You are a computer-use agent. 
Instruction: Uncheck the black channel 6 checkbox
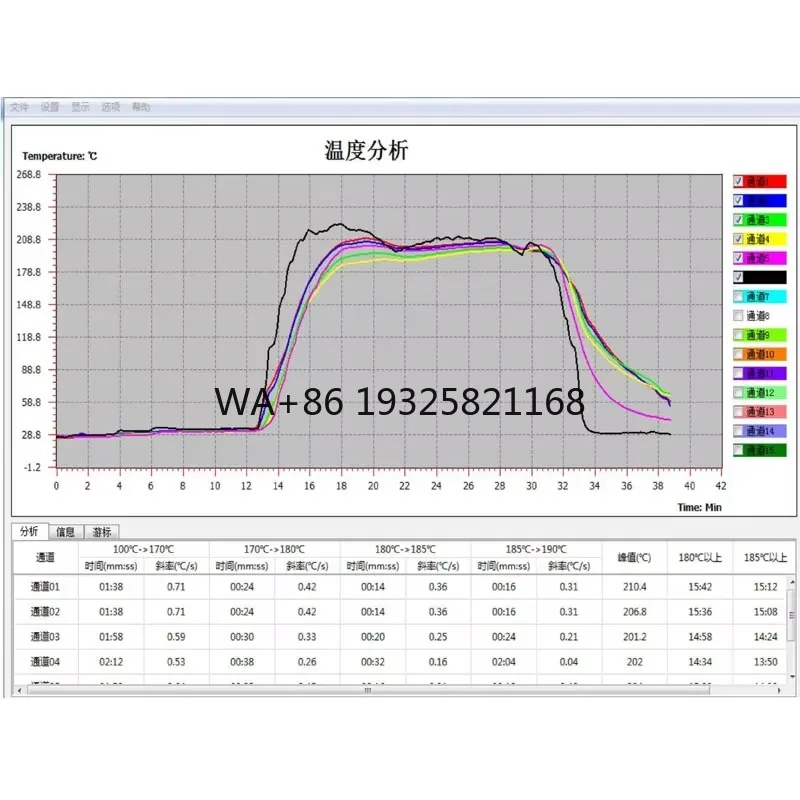click(x=738, y=278)
